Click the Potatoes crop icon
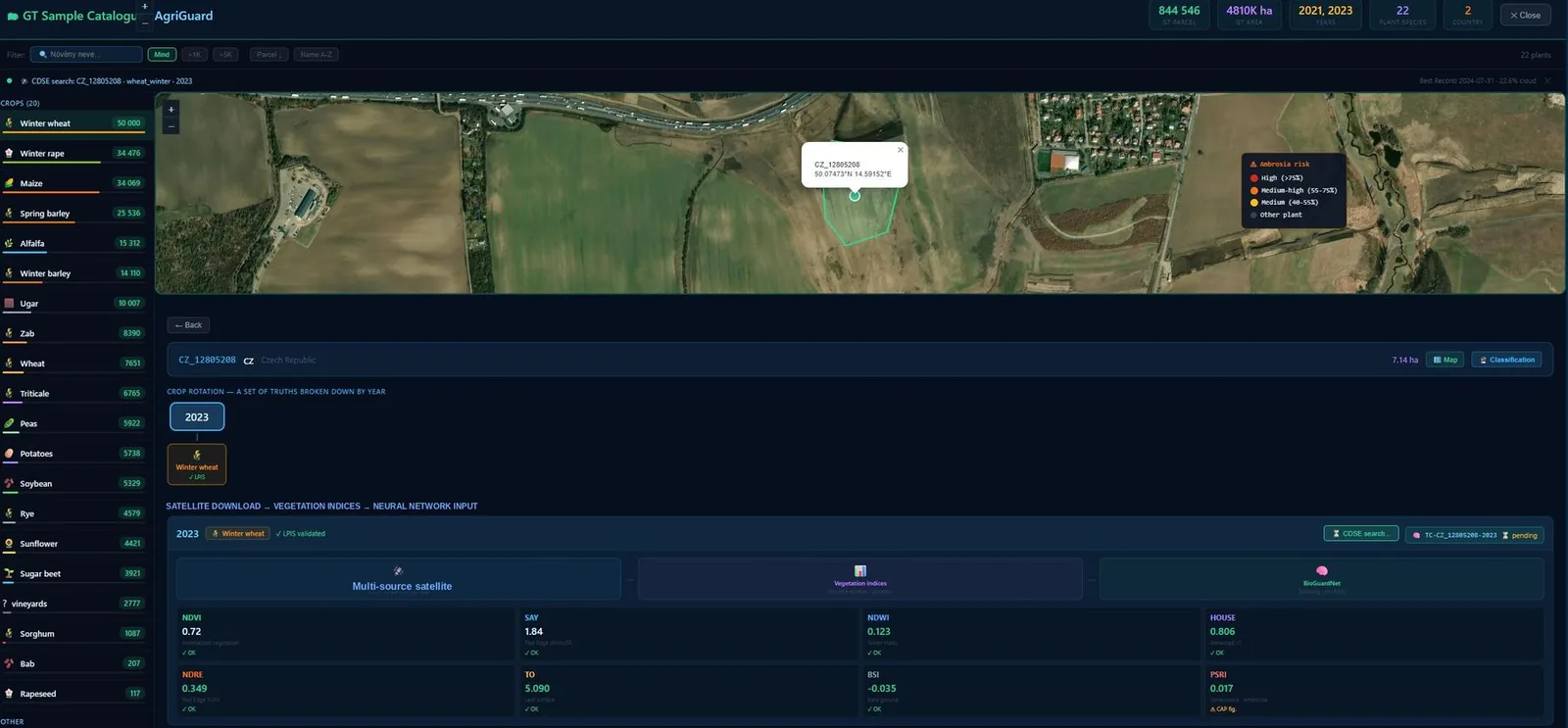Image resolution: width=1568 pixels, height=728 pixels. [9, 454]
